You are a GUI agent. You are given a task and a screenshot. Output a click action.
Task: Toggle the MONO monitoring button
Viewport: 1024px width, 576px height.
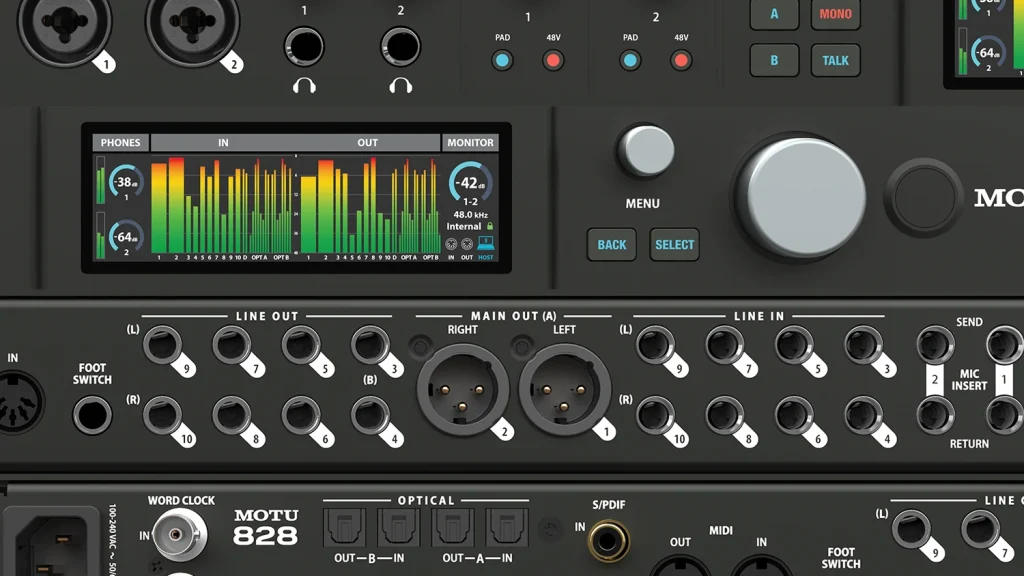(835, 14)
